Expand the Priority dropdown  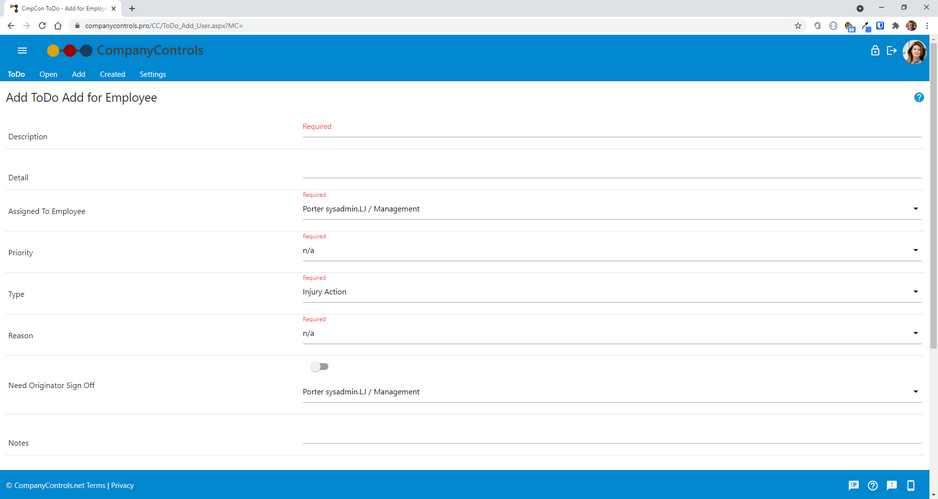coord(611,250)
